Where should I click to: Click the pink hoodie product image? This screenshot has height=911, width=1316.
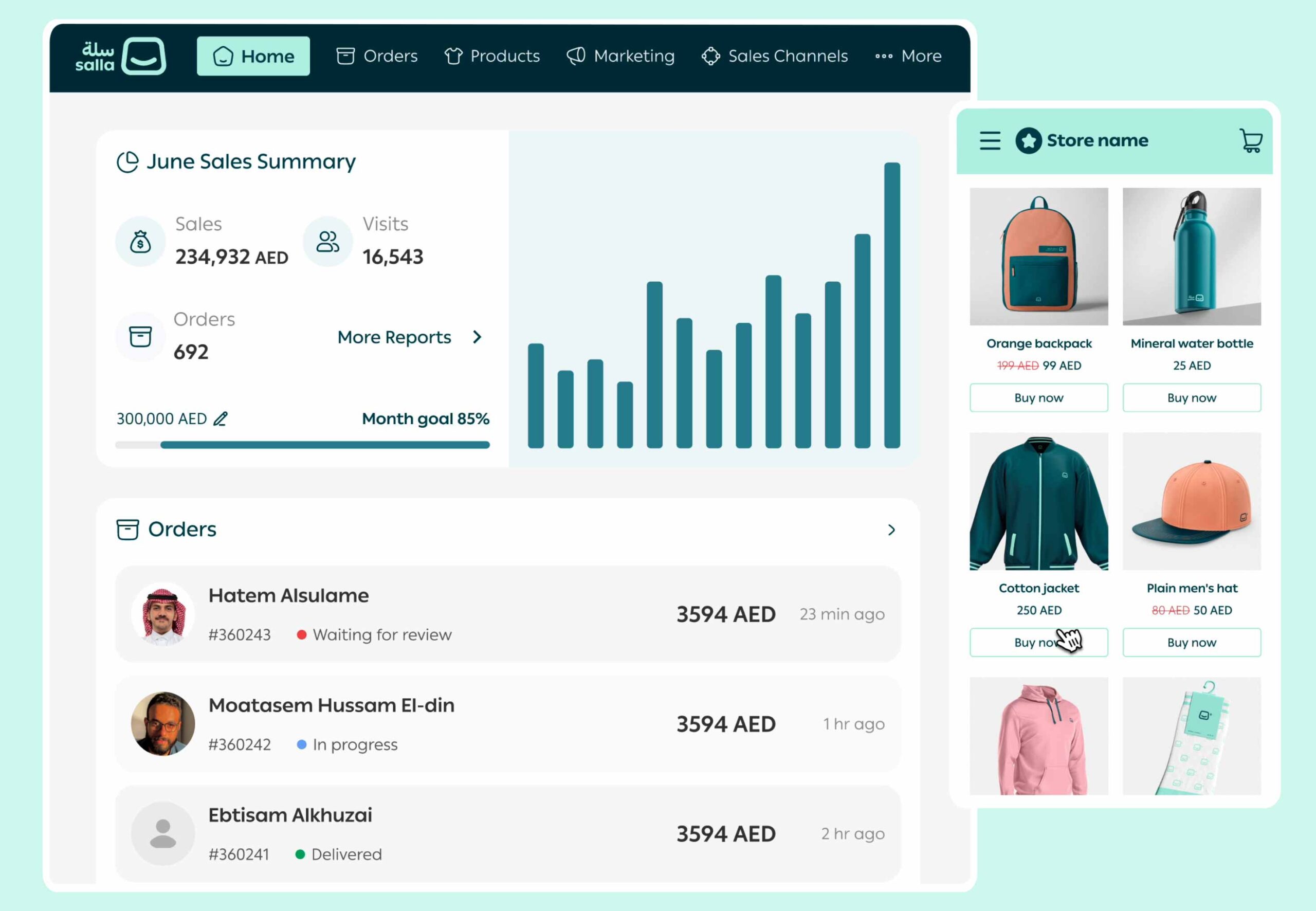1038,736
